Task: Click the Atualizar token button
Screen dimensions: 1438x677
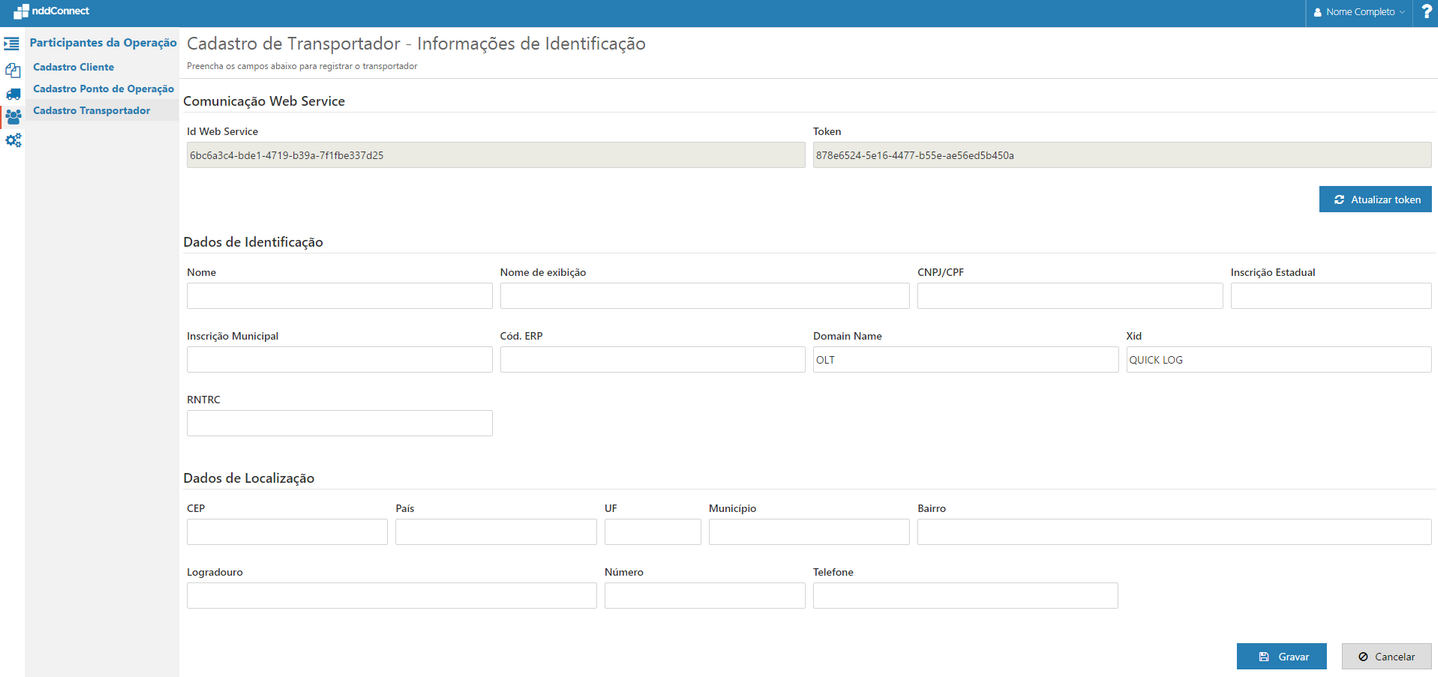Action: click(x=1375, y=199)
